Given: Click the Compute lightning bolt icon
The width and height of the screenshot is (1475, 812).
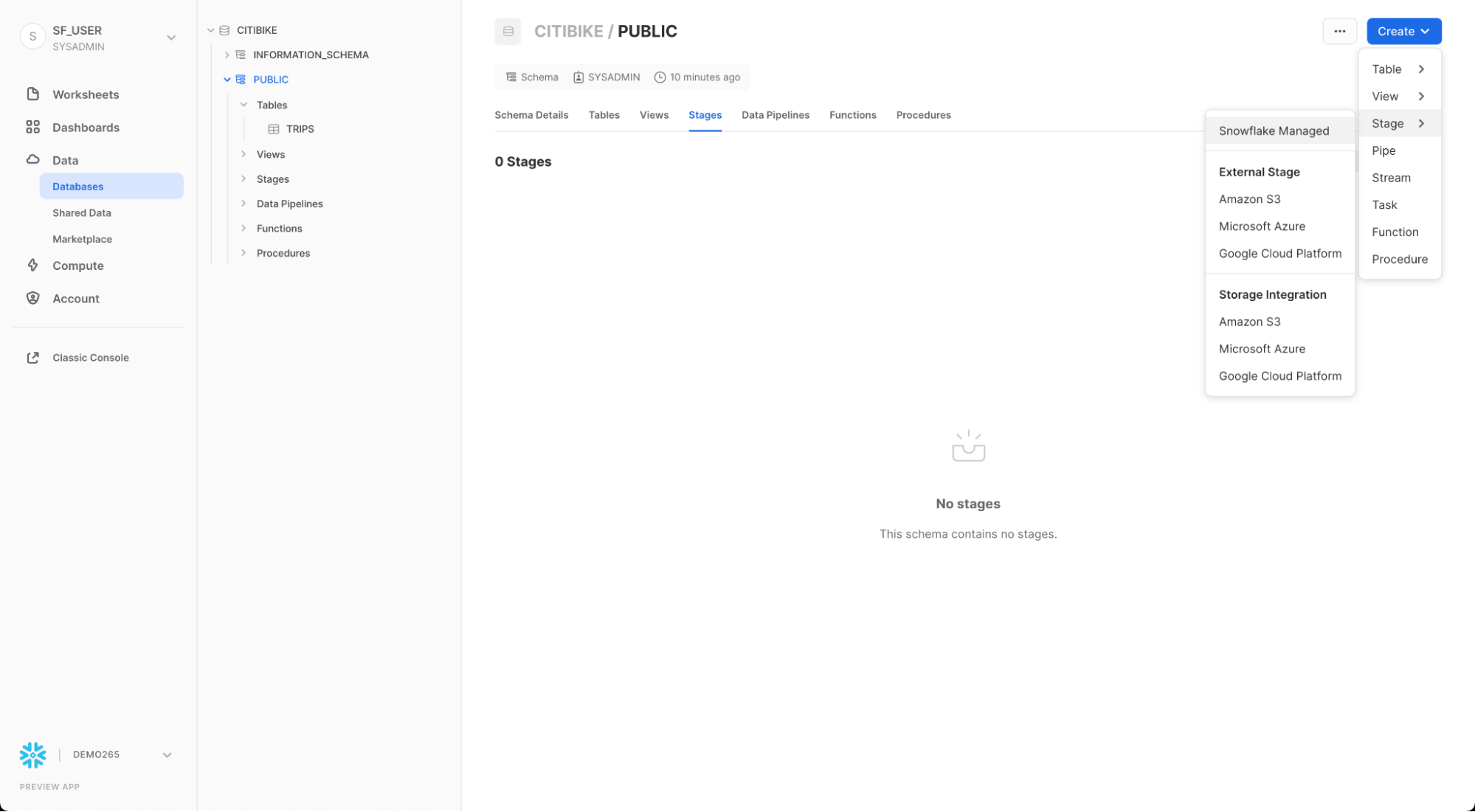Looking at the screenshot, I should 32,266.
